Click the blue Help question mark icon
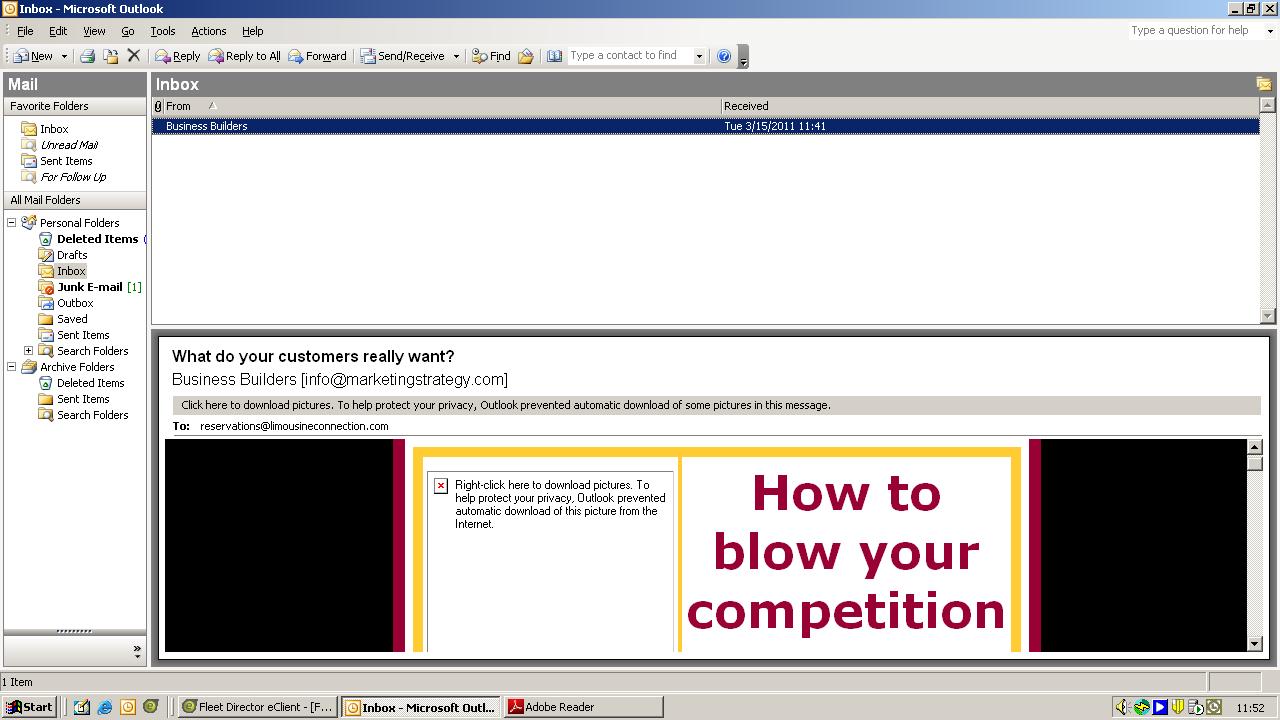 tap(724, 56)
